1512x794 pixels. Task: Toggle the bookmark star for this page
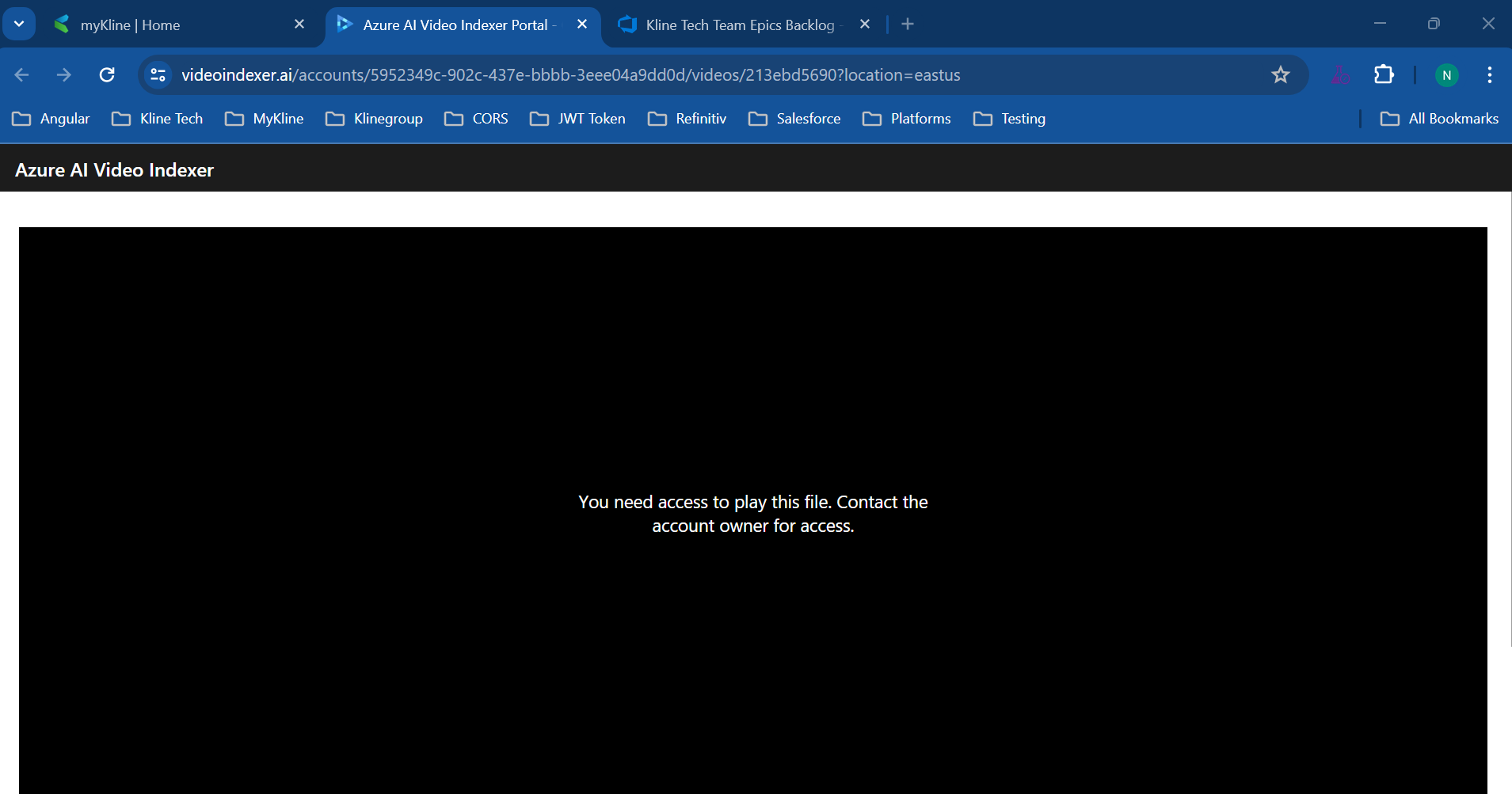click(x=1280, y=74)
